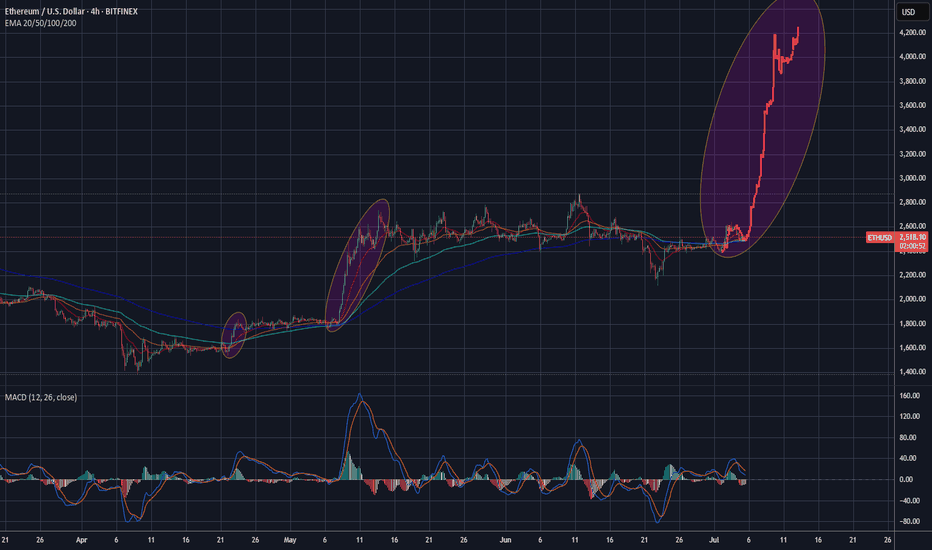Click the 2,200.00 price axis label
Screen dimensions: 932x550
pos(912,275)
